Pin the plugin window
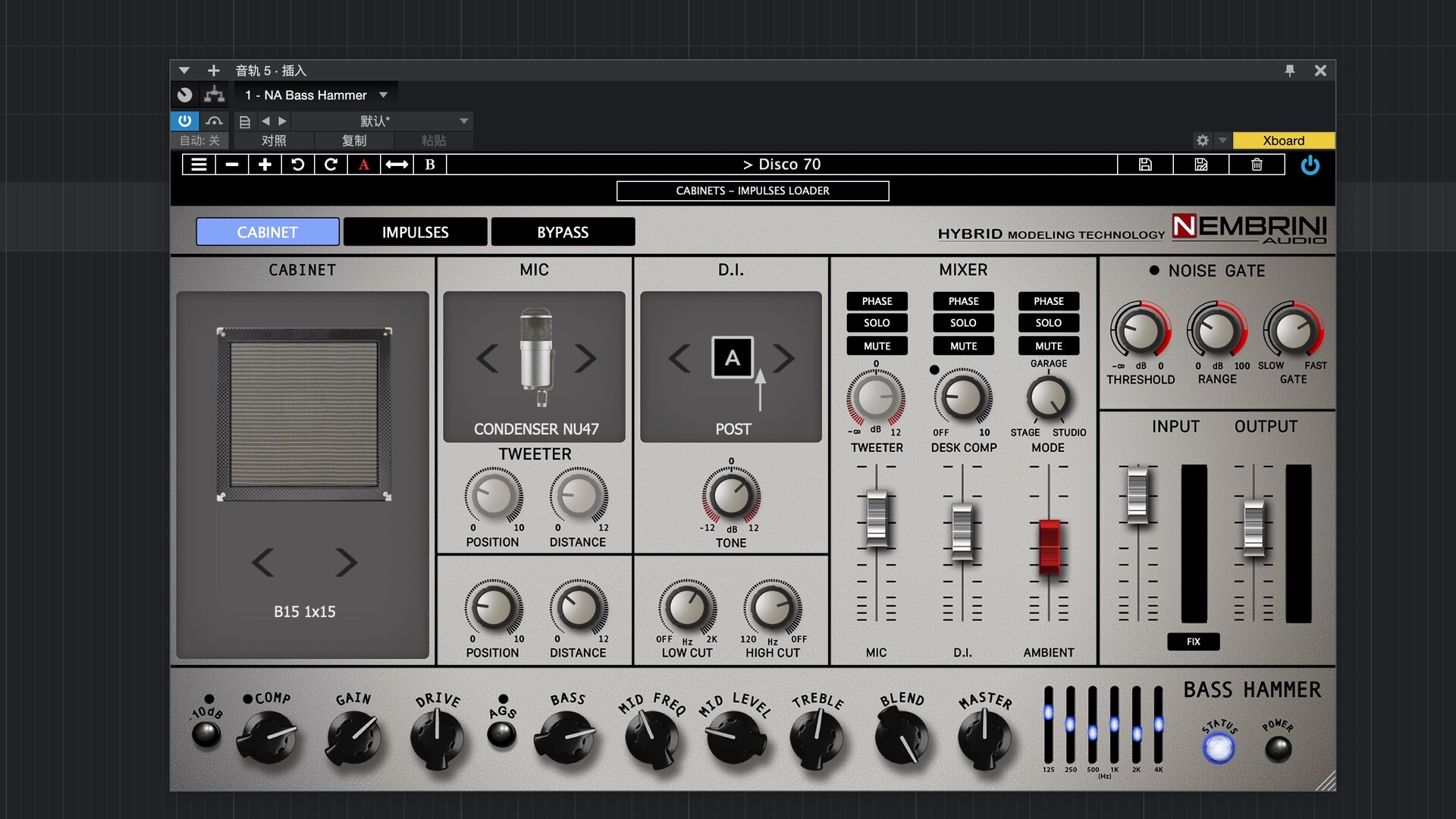The width and height of the screenshot is (1456, 819). point(1290,71)
